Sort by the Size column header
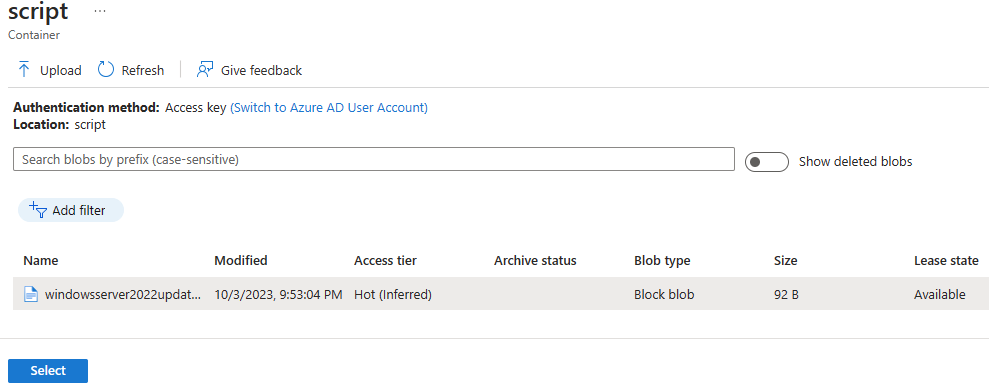The height and width of the screenshot is (390, 989). click(x=785, y=260)
